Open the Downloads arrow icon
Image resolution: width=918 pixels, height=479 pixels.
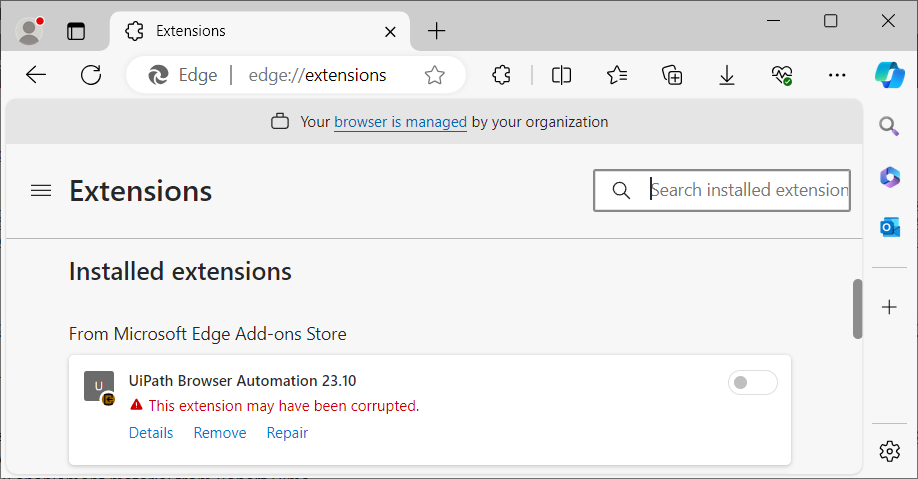[x=727, y=75]
